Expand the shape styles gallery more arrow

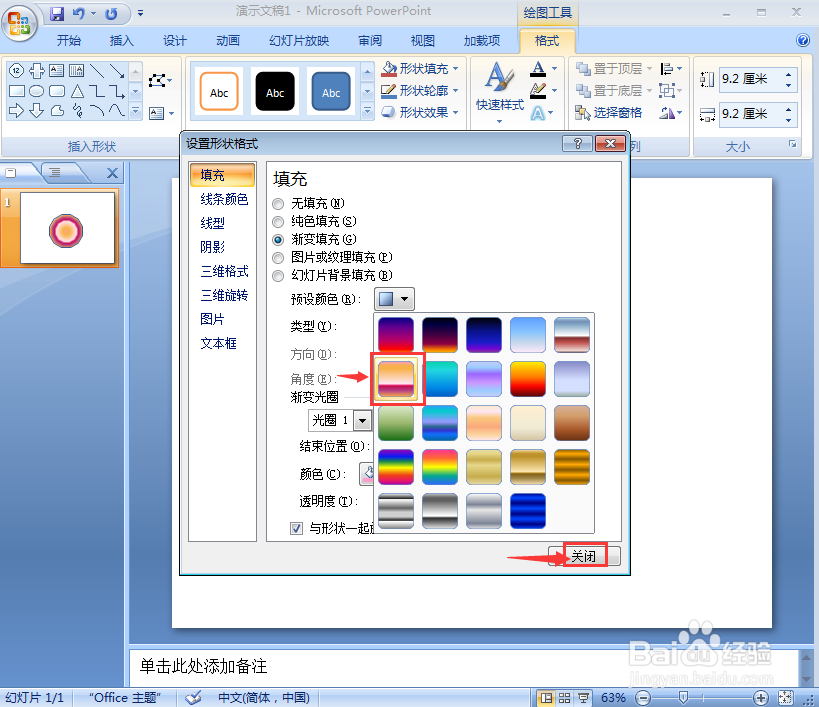pyautogui.click(x=368, y=111)
